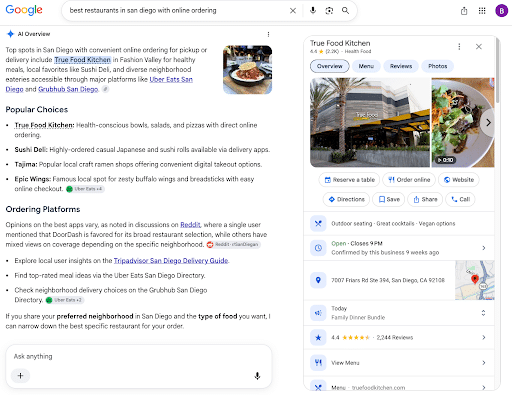Open the Menu truefoodkitchen.com row chevron
The image size is (512, 395).
pyautogui.click(x=484, y=387)
